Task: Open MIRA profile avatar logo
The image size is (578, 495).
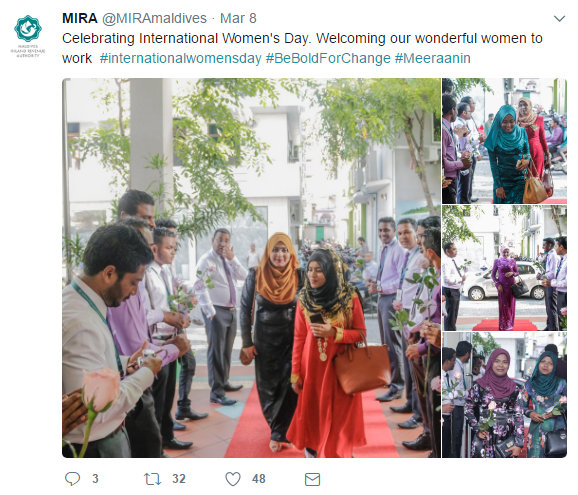Action: tap(28, 36)
